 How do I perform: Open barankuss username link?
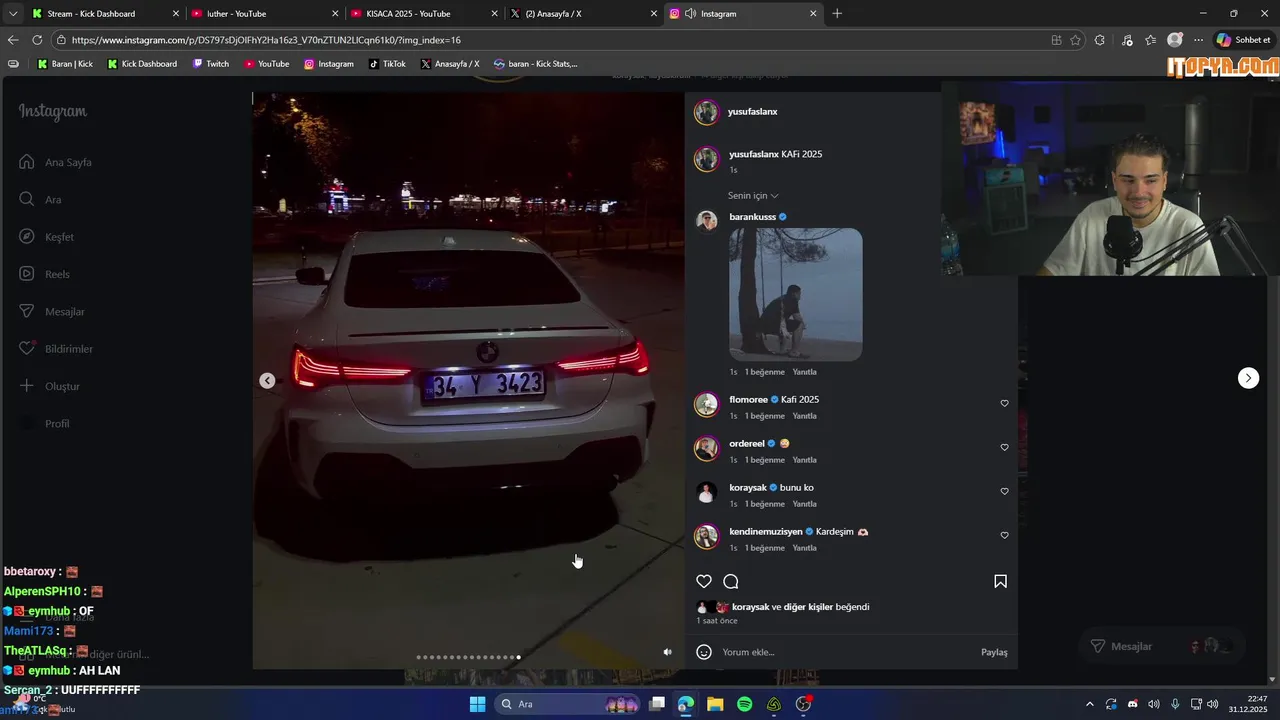point(752,217)
